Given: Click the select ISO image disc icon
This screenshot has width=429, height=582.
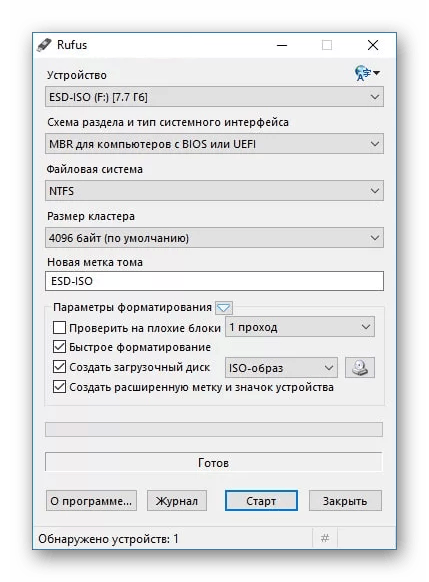Looking at the screenshot, I should pyautogui.click(x=360, y=367).
